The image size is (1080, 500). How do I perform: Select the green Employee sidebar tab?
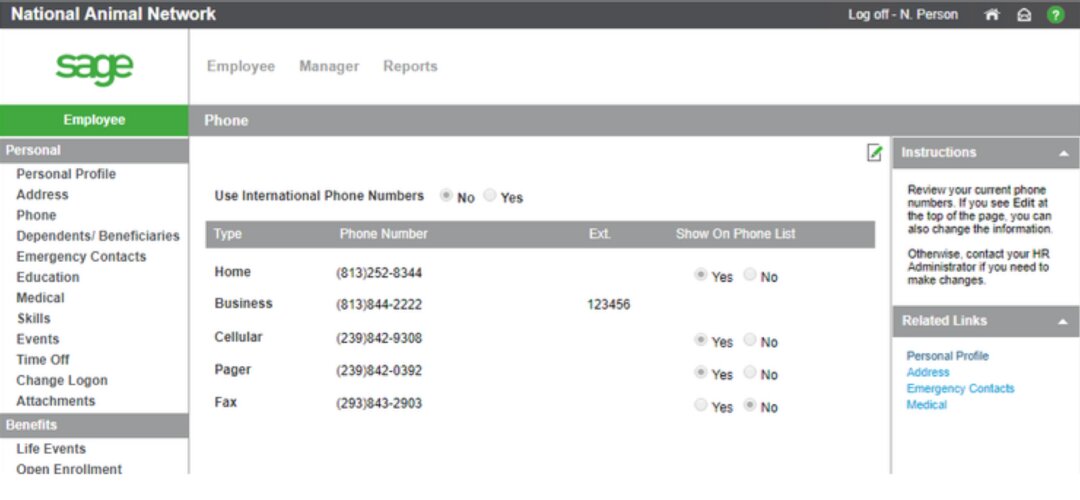click(94, 120)
